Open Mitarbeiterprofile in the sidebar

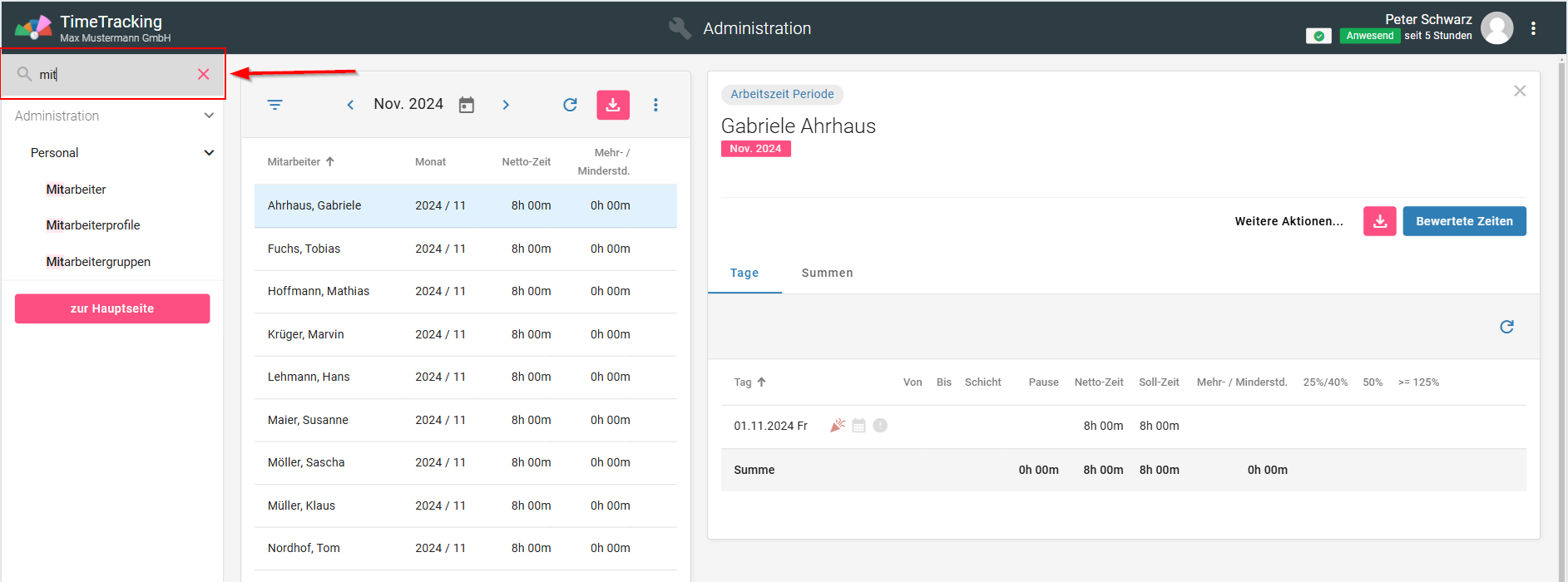coord(93,225)
